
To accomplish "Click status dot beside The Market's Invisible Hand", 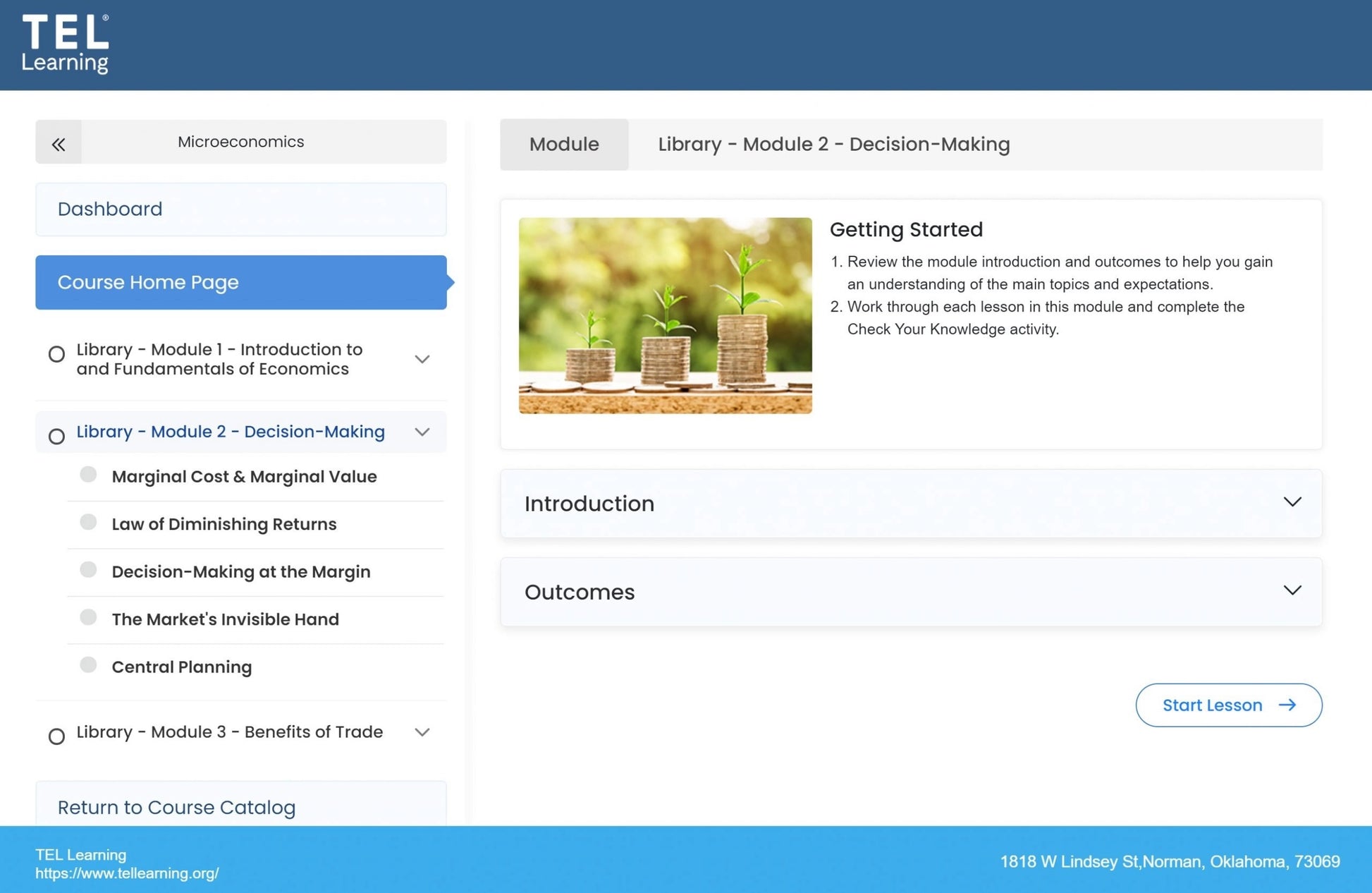I will [88, 617].
